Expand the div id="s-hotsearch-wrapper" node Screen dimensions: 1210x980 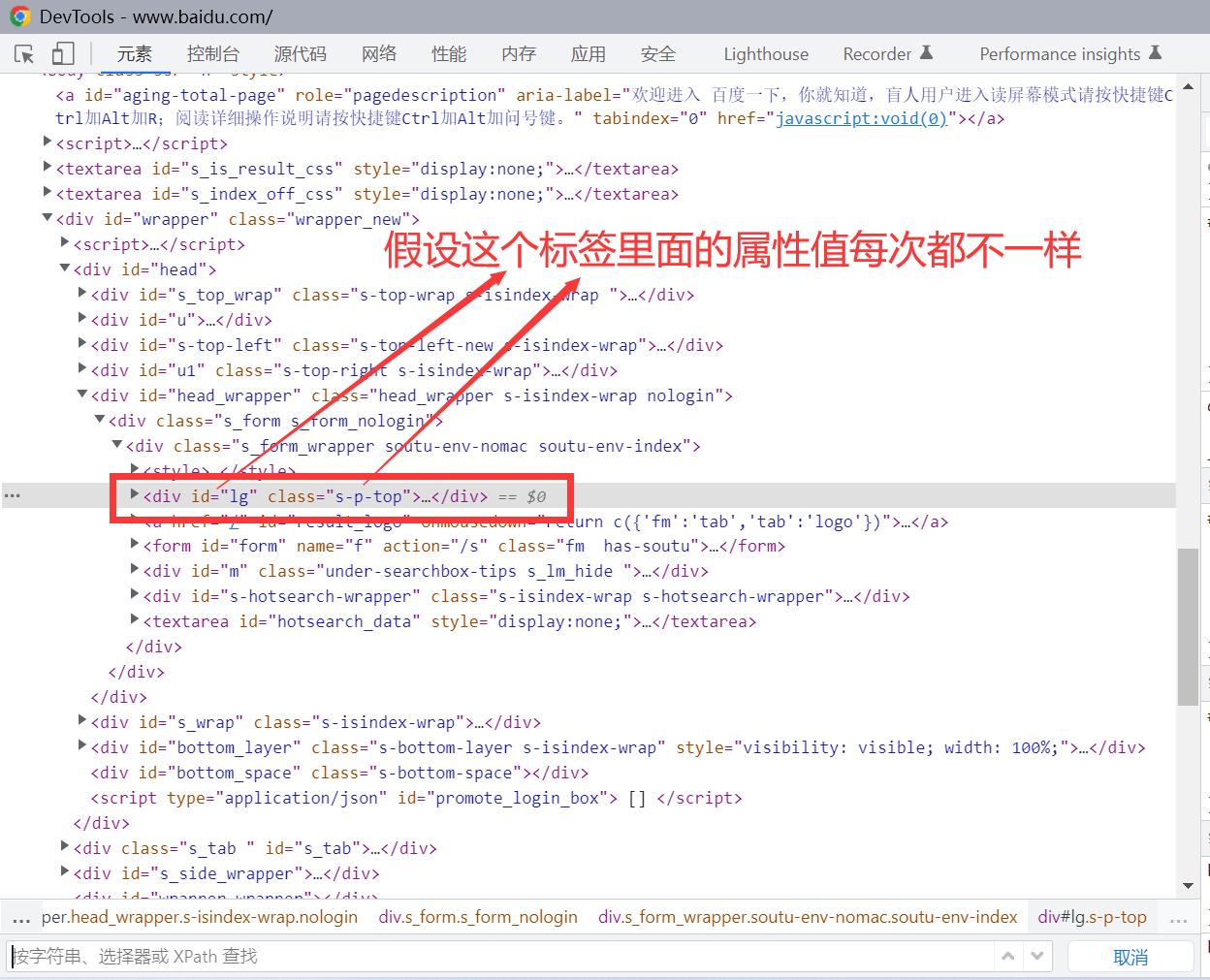tap(135, 593)
